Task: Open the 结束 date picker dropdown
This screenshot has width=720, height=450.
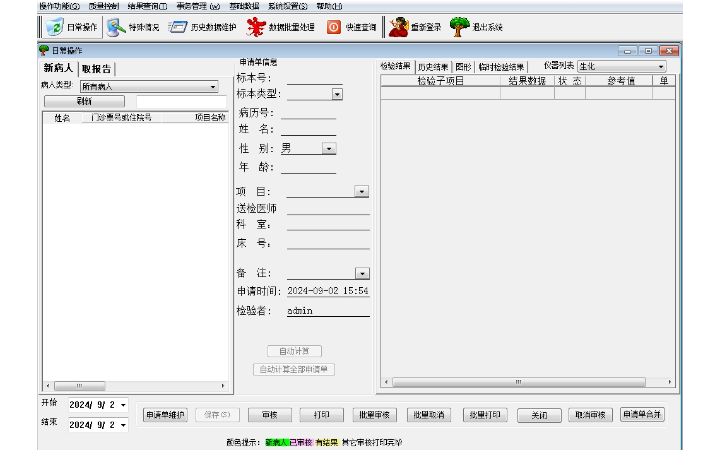Action: point(123,425)
